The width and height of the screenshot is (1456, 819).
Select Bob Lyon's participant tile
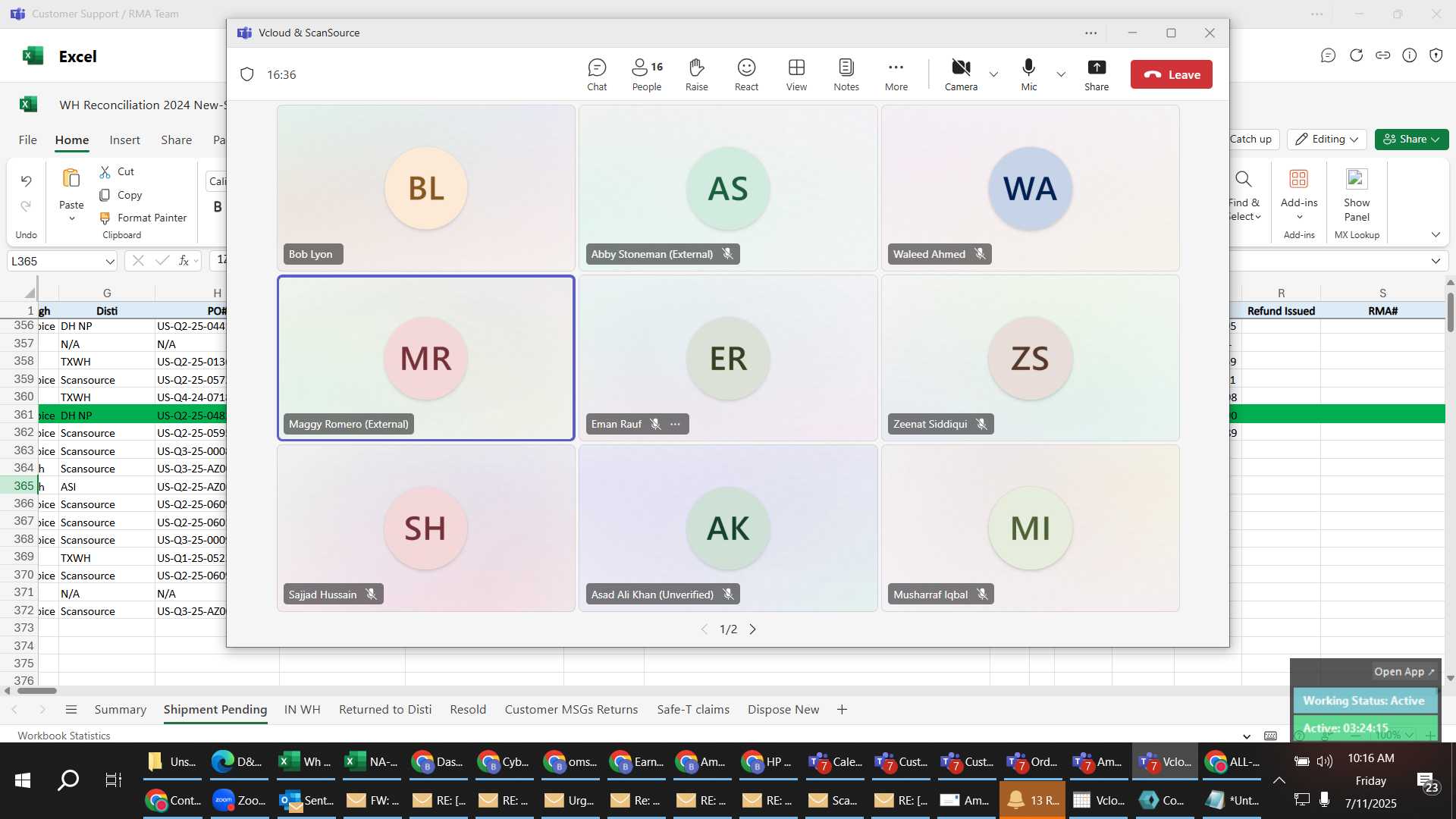[425, 188]
